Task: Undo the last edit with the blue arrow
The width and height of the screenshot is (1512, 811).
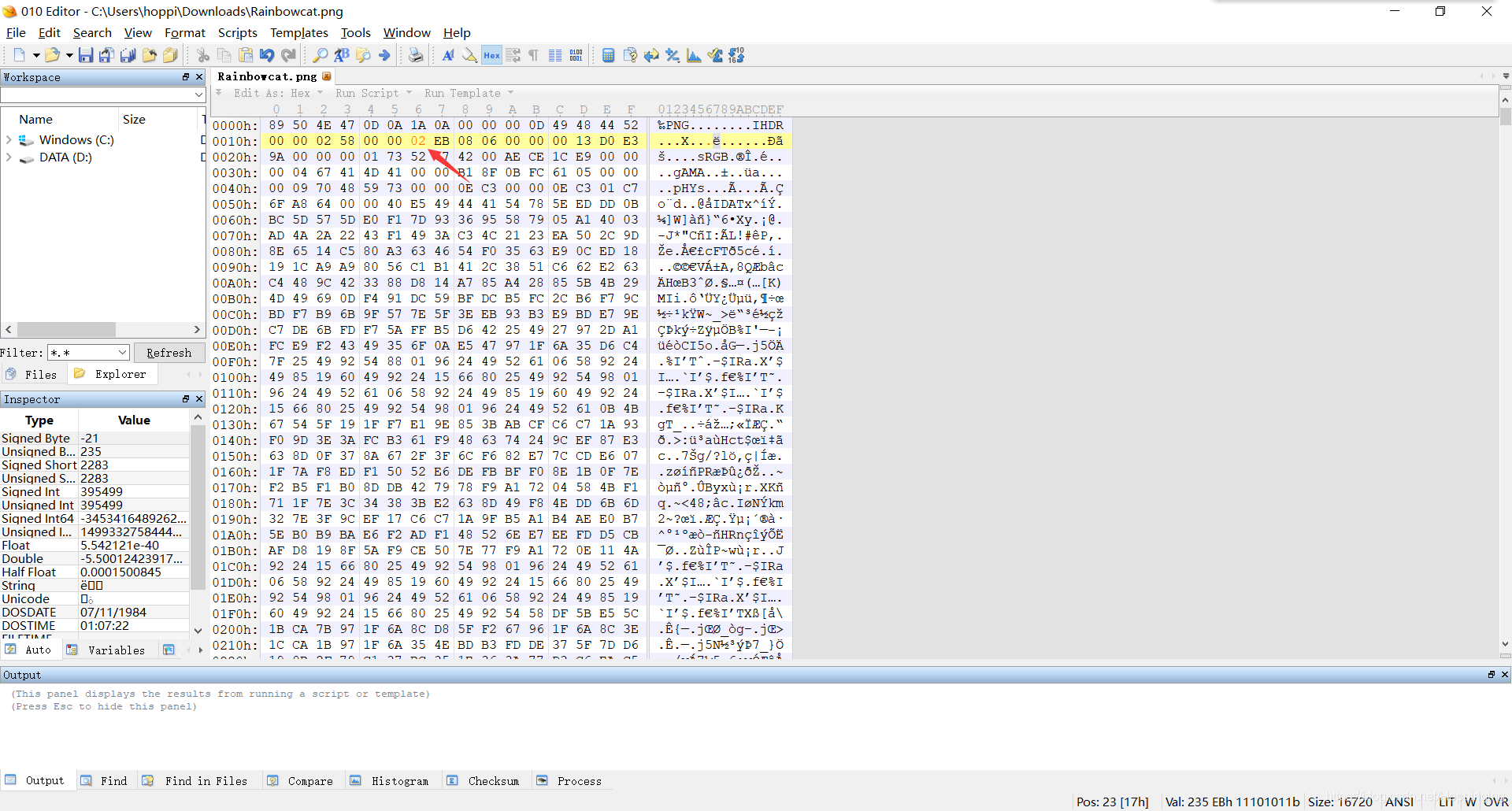Action: tap(267, 55)
